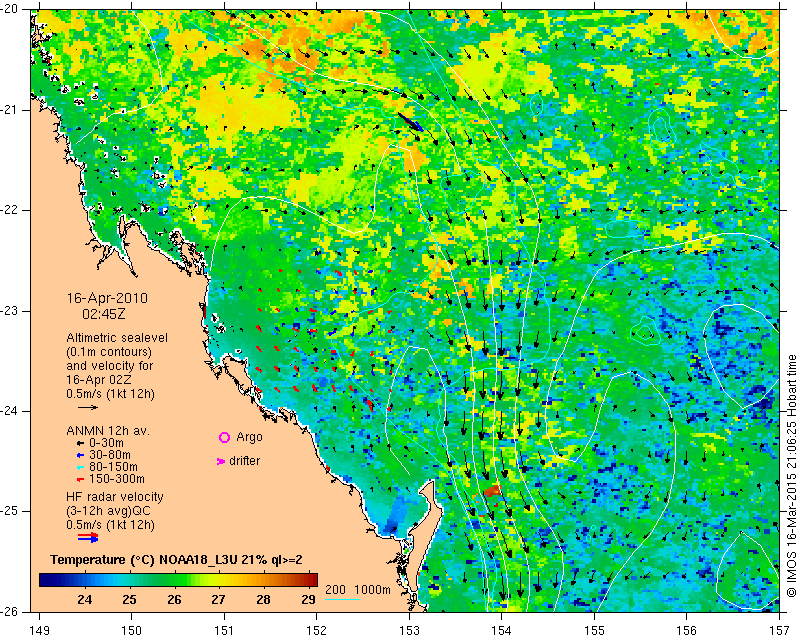Viewport: 800px width, 640px height.
Task: Click the color bar tick label '25'
Action: point(129,599)
